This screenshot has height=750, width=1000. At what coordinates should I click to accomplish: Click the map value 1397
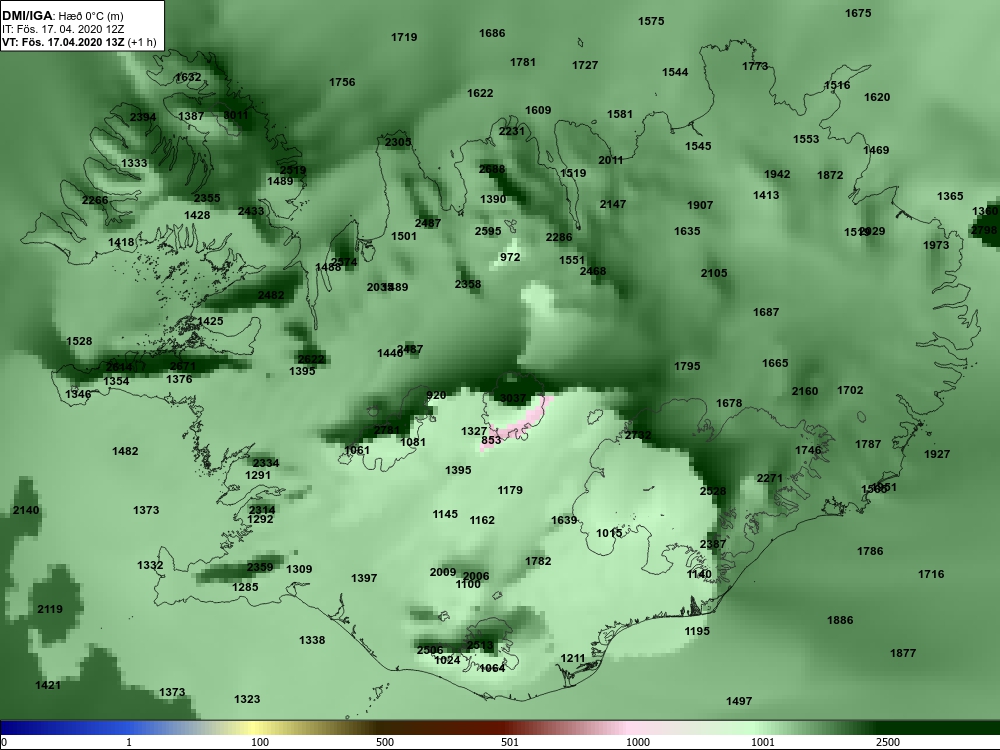pos(364,578)
